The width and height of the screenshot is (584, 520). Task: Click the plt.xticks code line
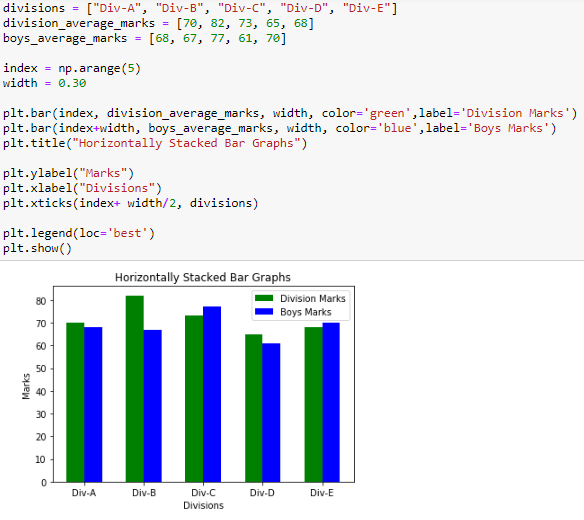130,203
